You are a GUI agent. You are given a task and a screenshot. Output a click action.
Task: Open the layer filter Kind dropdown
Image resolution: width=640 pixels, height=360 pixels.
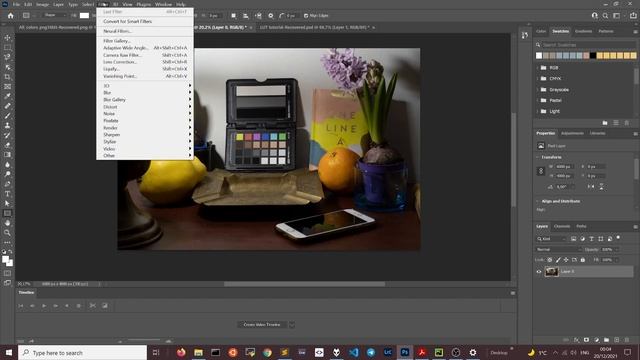(551, 239)
